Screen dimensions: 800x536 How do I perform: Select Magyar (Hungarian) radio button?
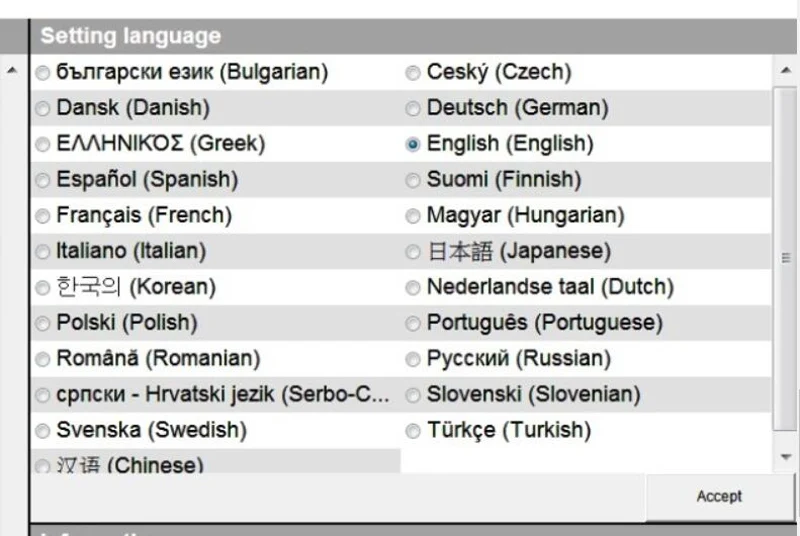(413, 216)
